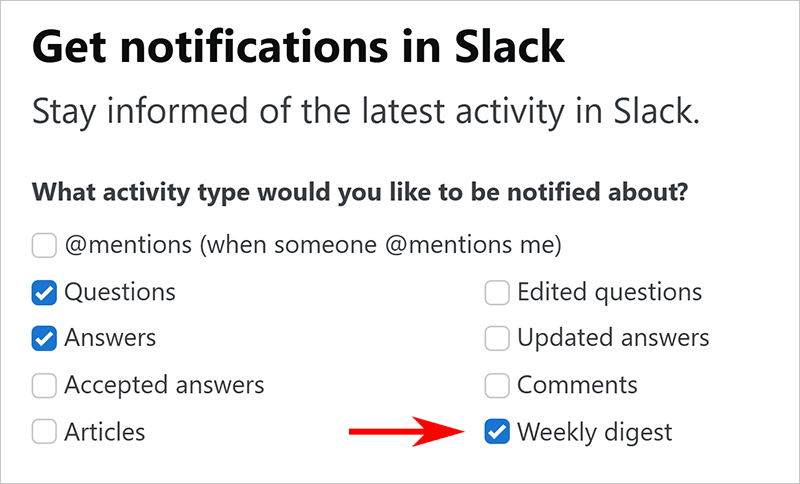Tick the Accepted answers checkbox

[x=44, y=385]
